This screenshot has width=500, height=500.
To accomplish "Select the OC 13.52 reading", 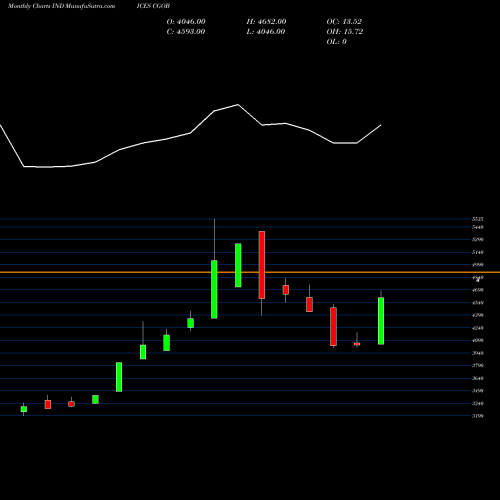I will (344, 22).
